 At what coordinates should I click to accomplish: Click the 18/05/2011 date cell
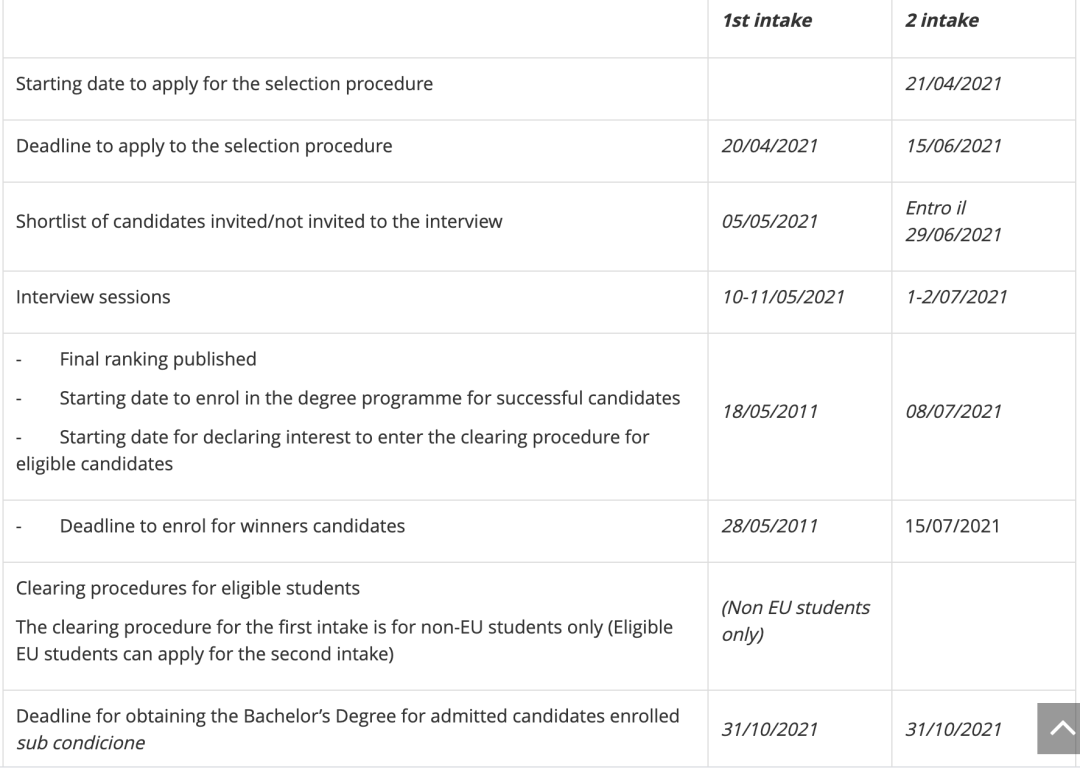[769, 411]
